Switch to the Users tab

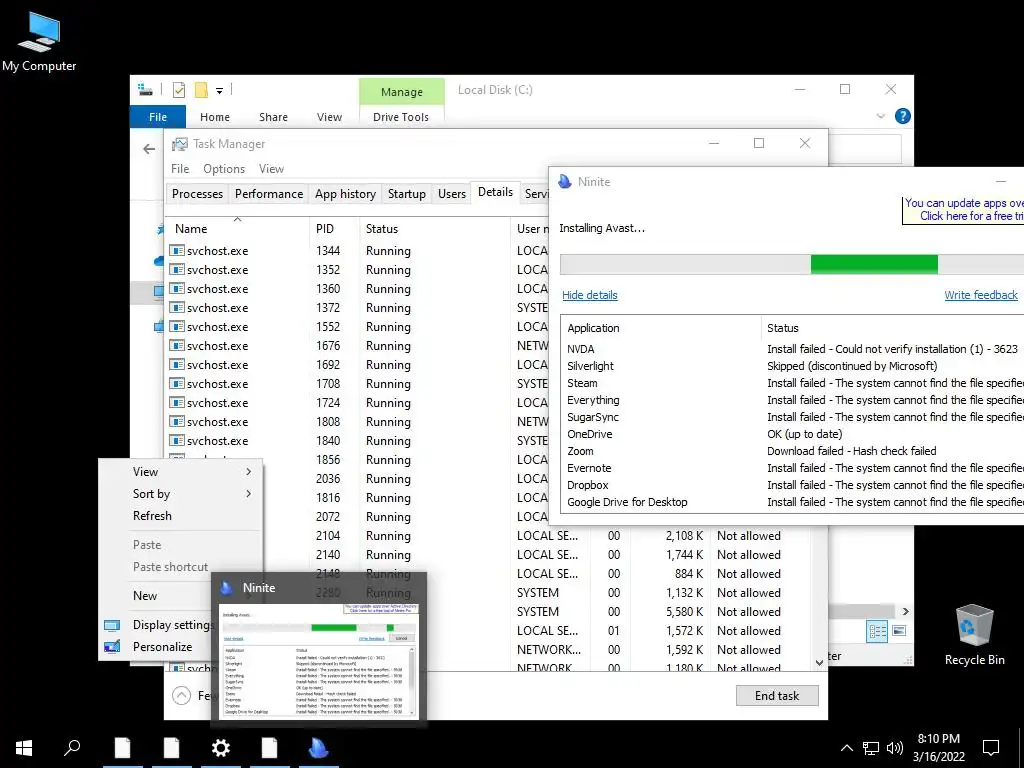coord(452,194)
